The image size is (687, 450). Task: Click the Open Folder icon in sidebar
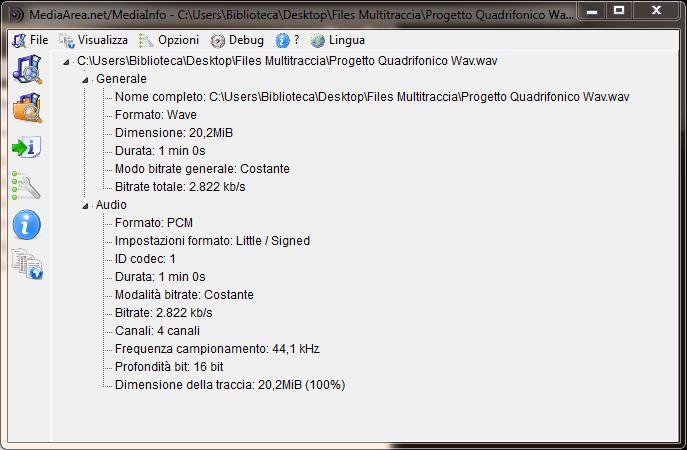click(x=27, y=107)
